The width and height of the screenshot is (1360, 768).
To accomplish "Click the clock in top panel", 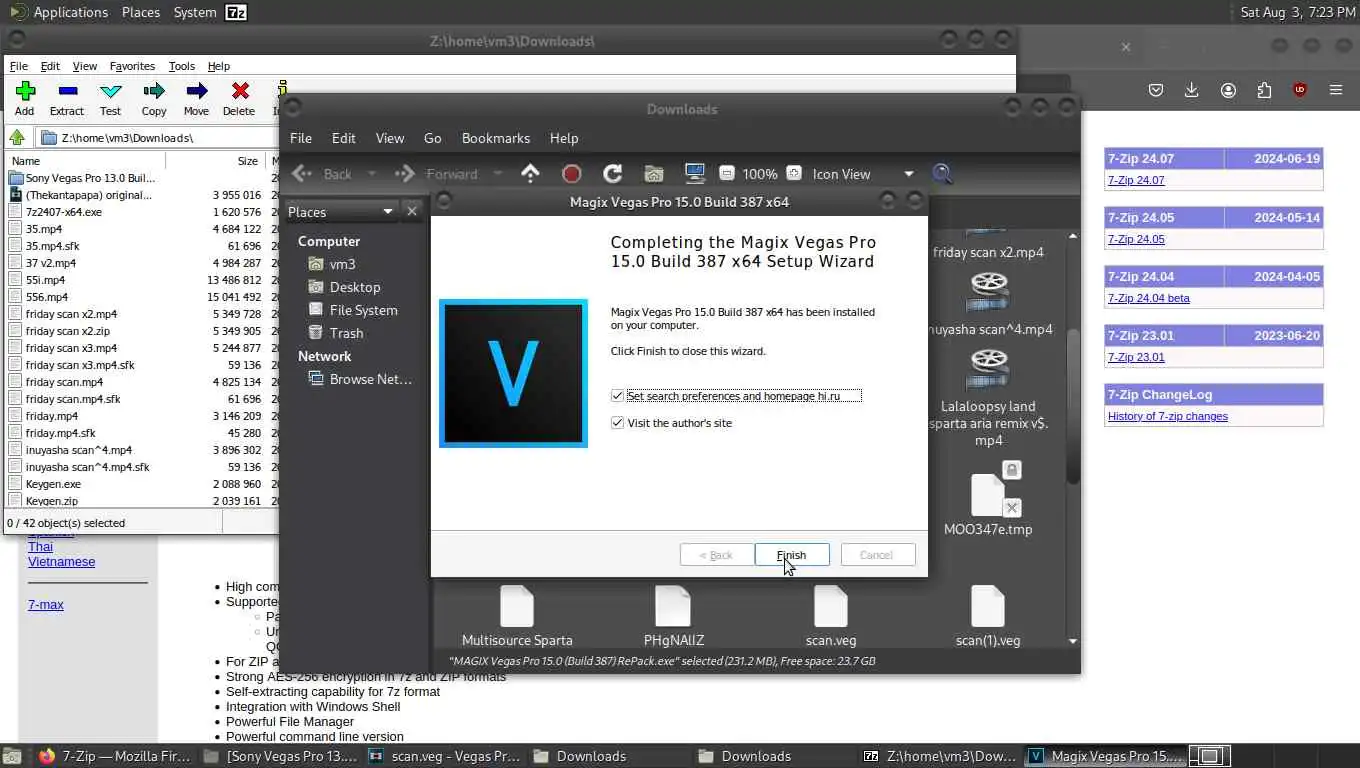I will [1296, 12].
